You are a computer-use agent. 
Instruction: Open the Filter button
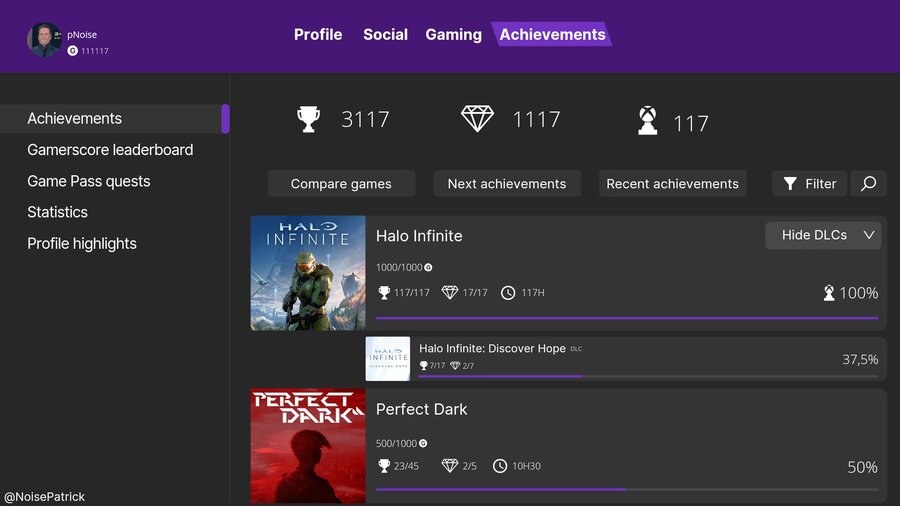pos(809,184)
